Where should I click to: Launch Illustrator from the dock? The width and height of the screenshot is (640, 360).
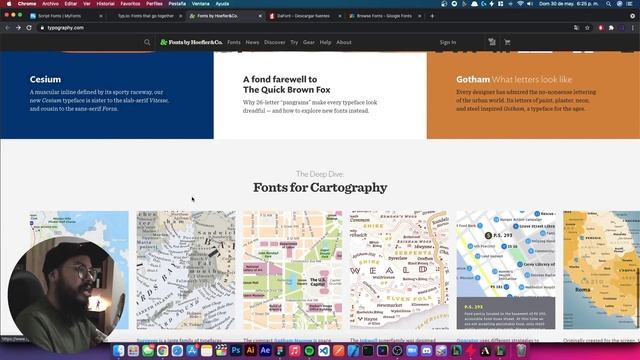click(251, 351)
